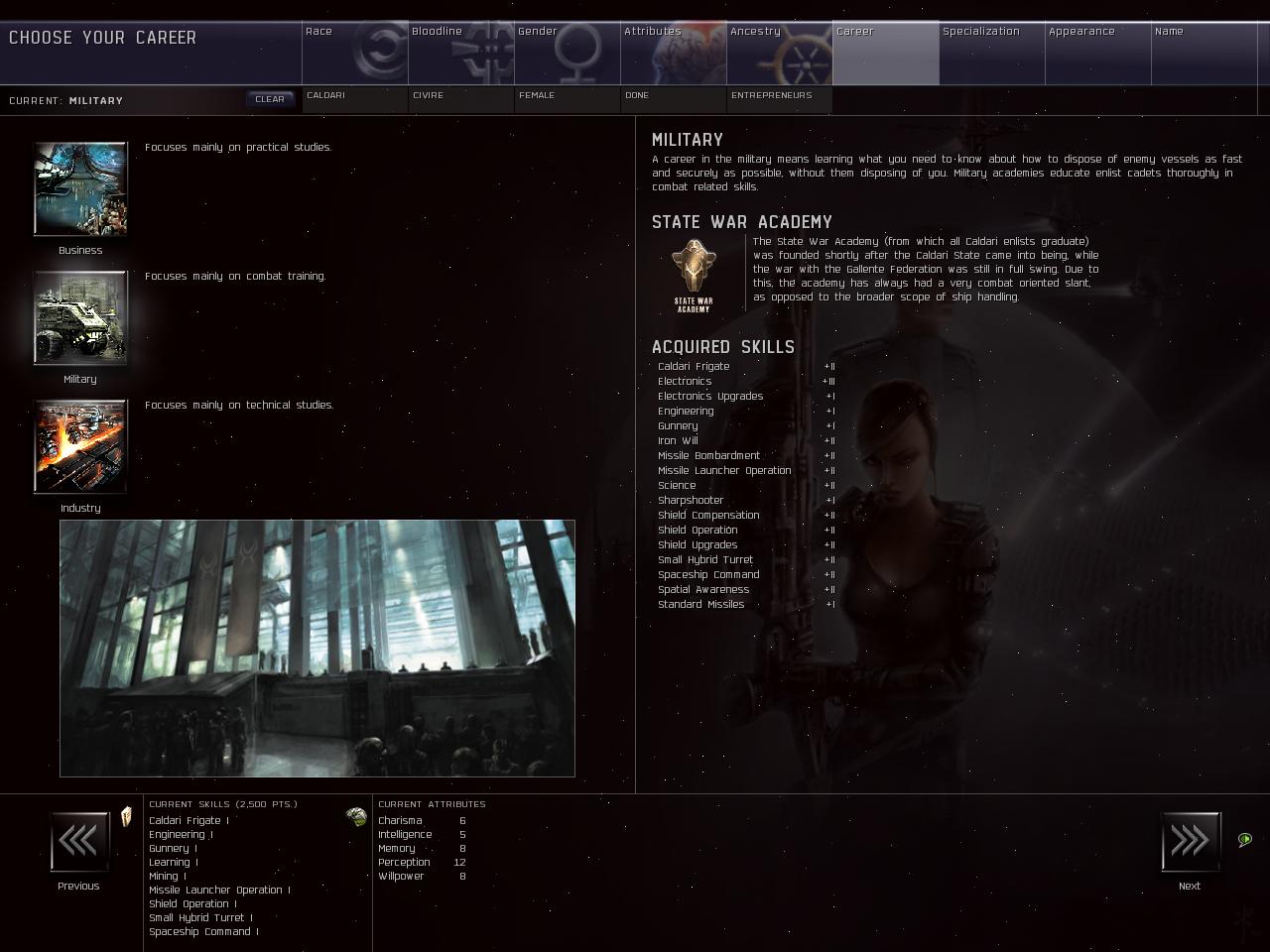Click Learning in Current Skills
Screen dimensions: 1270x952
coord(173,863)
